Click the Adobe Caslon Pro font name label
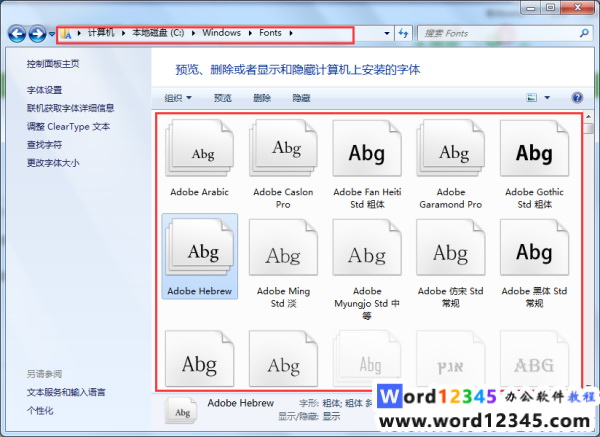600x437 pixels. [x=283, y=198]
